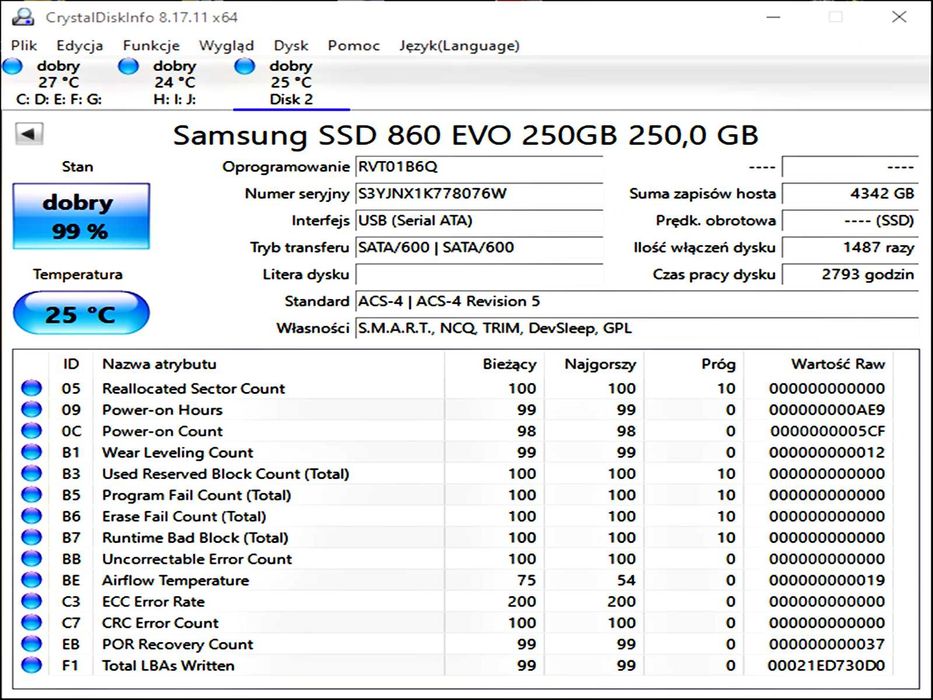Image resolution: width=933 pixels, height=700 pixels.
Task: Click rotation rate value ---- (SSD)
Action: tap(850, 221)
